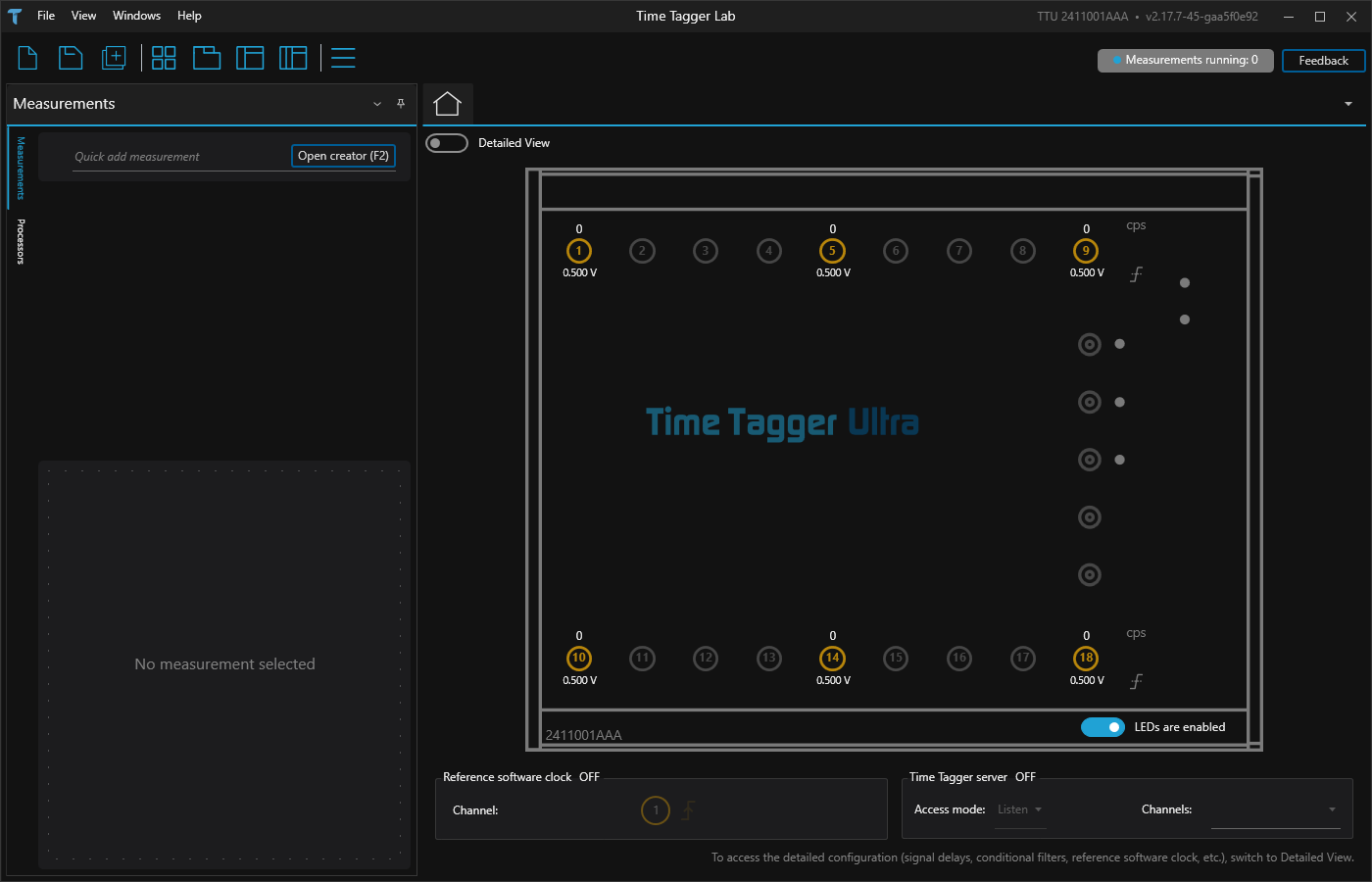Click input channel 7 circle
This screenshot has height=882, width=1372.
click(959, 251)
